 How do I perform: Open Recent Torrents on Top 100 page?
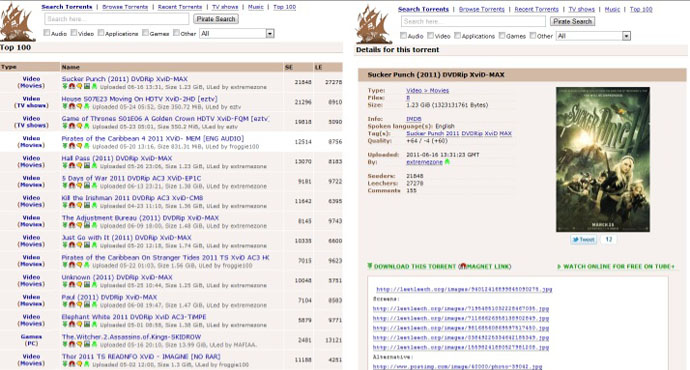(180, 7)
